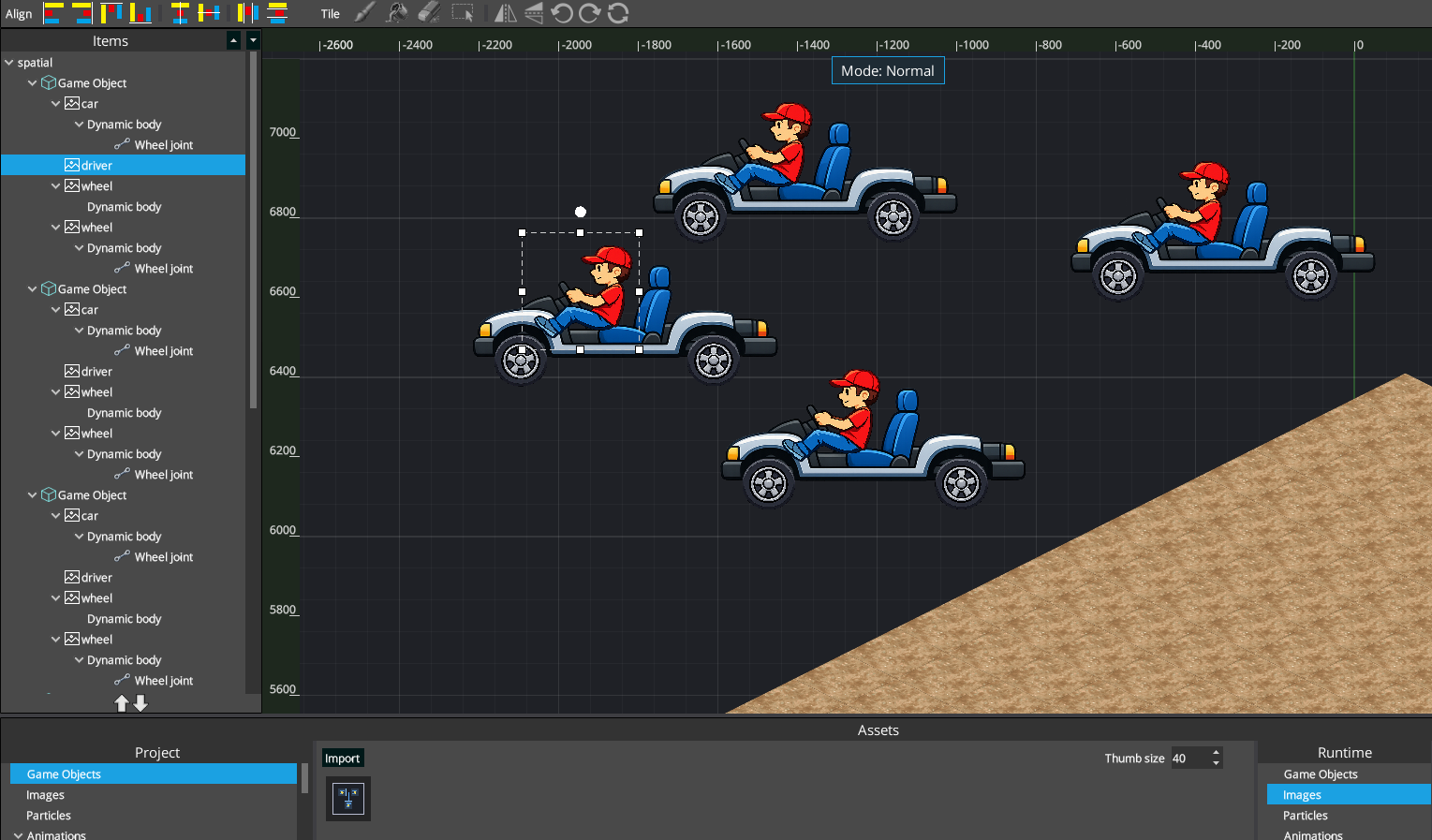
Task: Move the item up with the up arrow
Action: click(x=122, y=703)
